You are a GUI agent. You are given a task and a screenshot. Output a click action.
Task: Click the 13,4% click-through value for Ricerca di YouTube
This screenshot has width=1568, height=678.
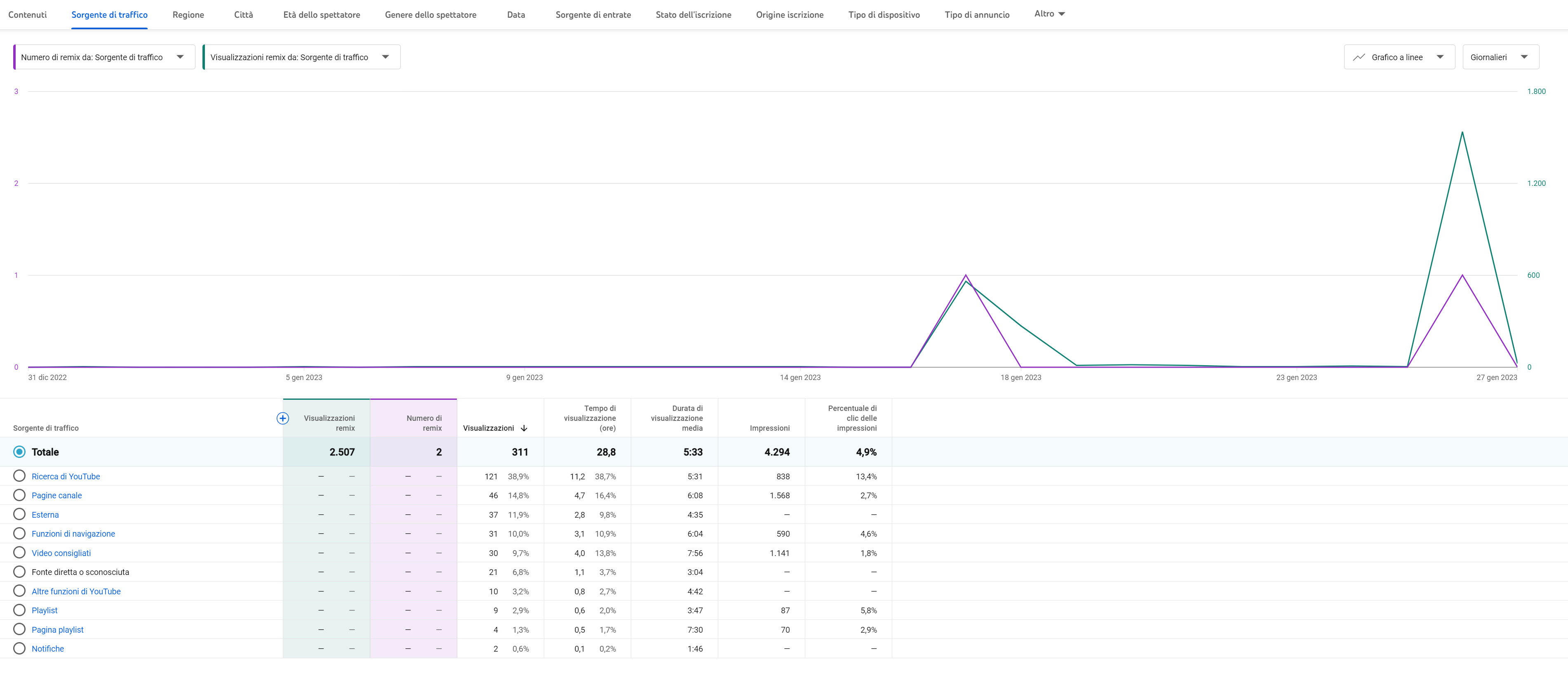[866, 476]
